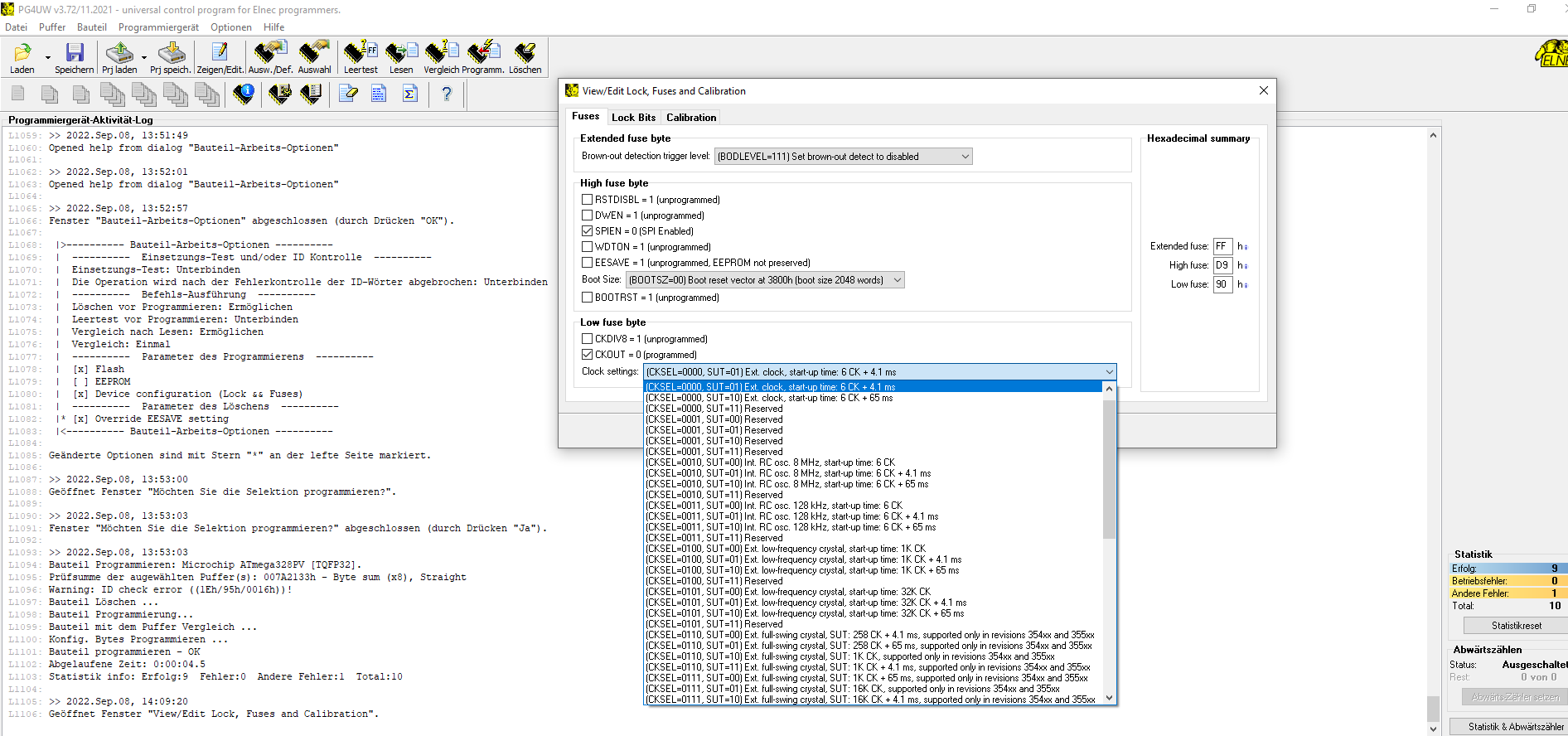Click the checksum sigma icon
The width and height of the screenshot is (1568, 736).
(x=409, y=94)
